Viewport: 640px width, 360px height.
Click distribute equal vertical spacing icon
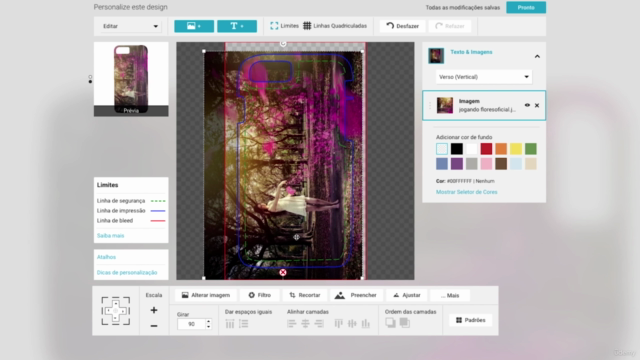[x=244, y=324]
